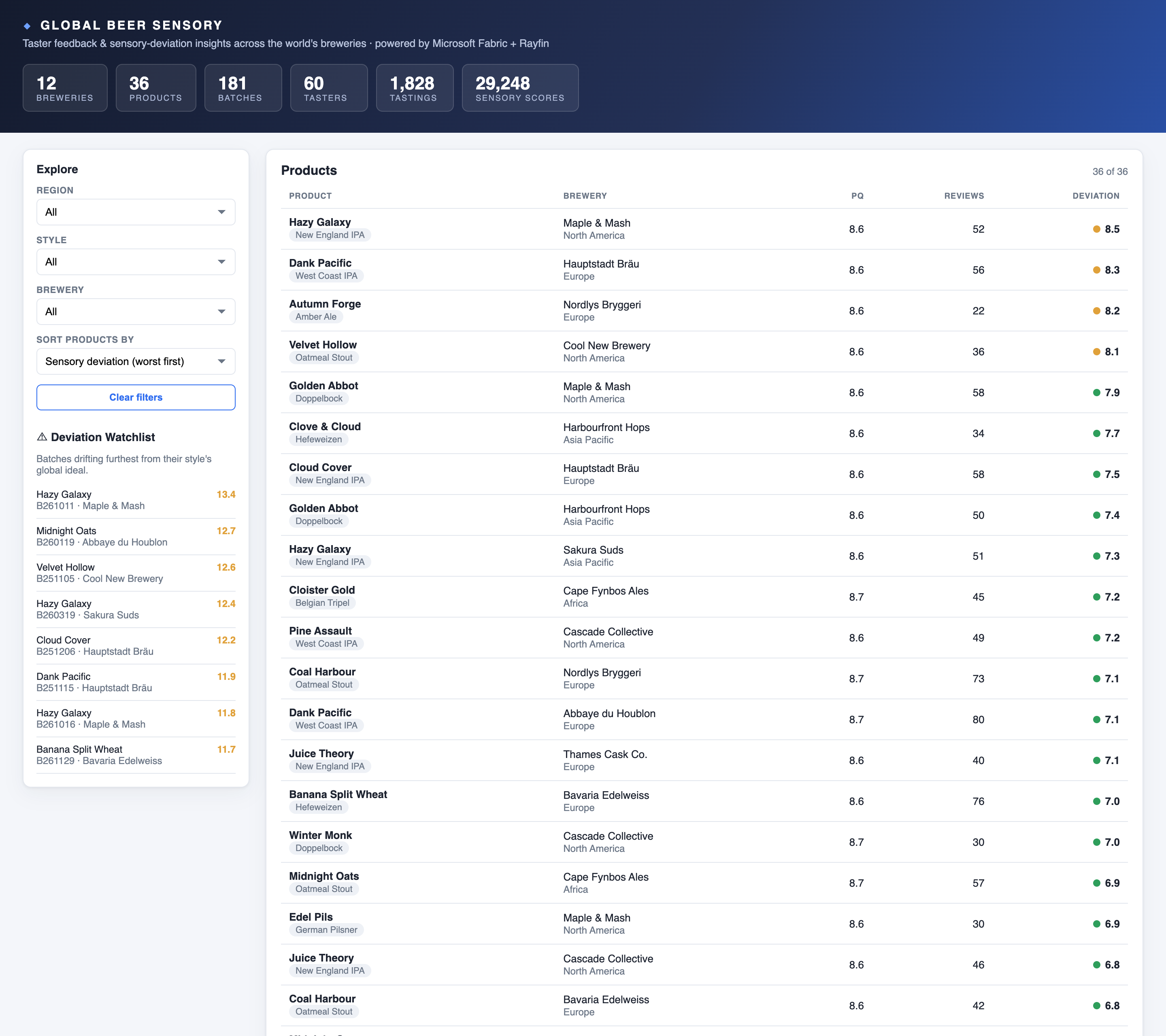Click the 13.4 watchlist deviation score
This screenshot has width=1166, height=1036.
226,495
